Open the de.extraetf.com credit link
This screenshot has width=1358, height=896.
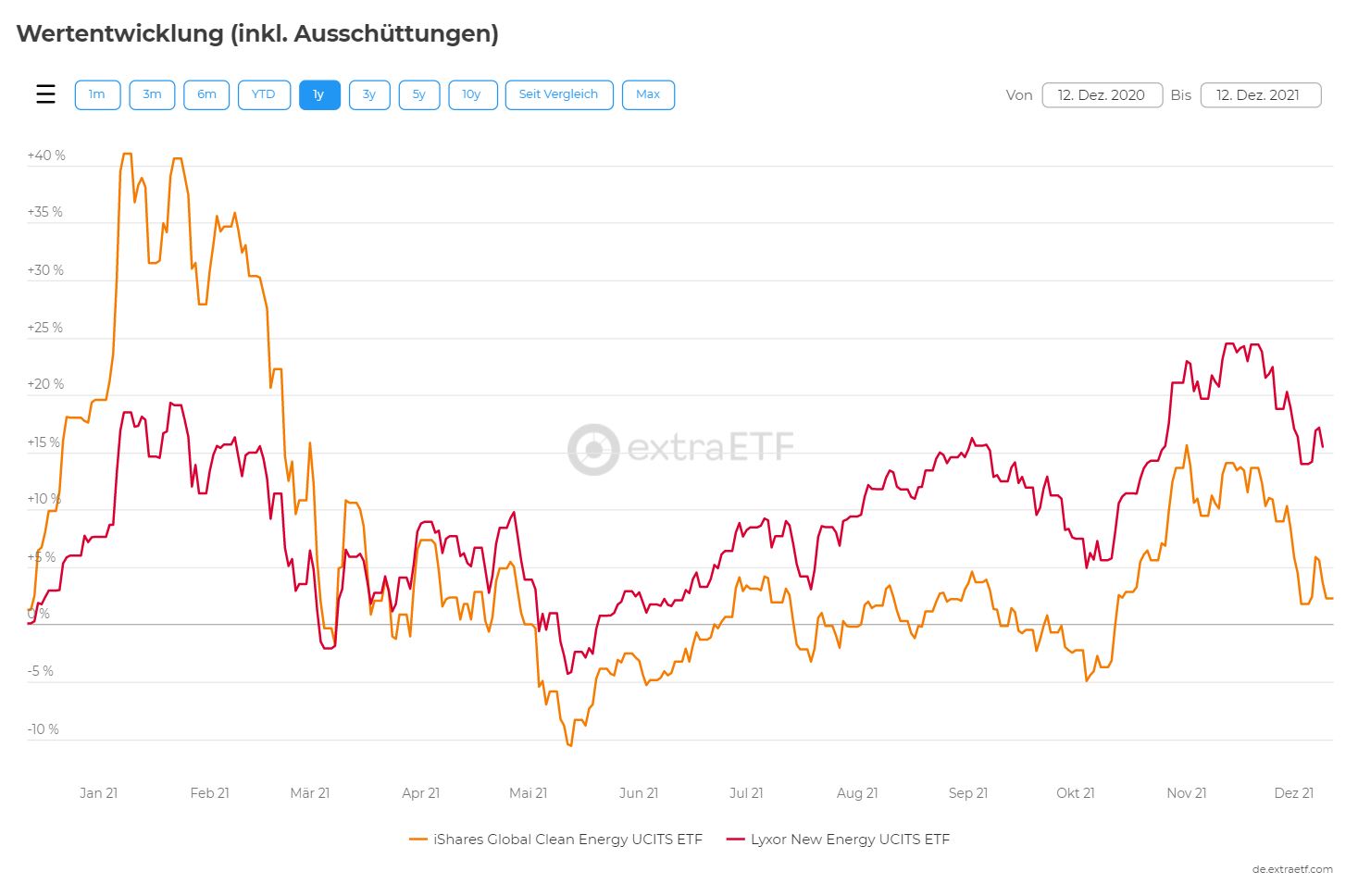coord(1292,869)
